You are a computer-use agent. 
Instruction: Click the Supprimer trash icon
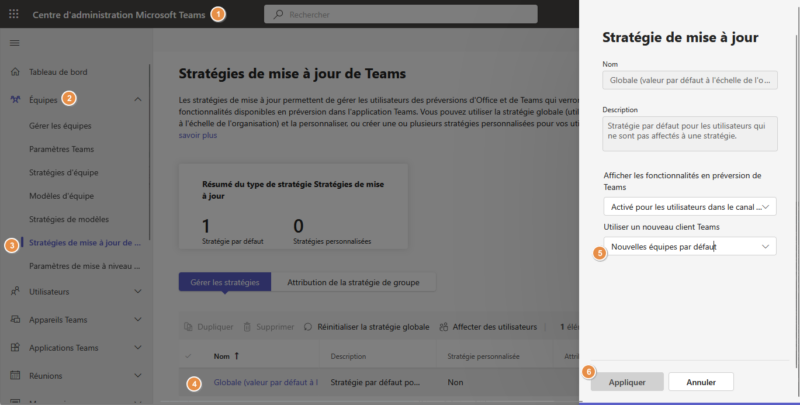tap(247, 326)
